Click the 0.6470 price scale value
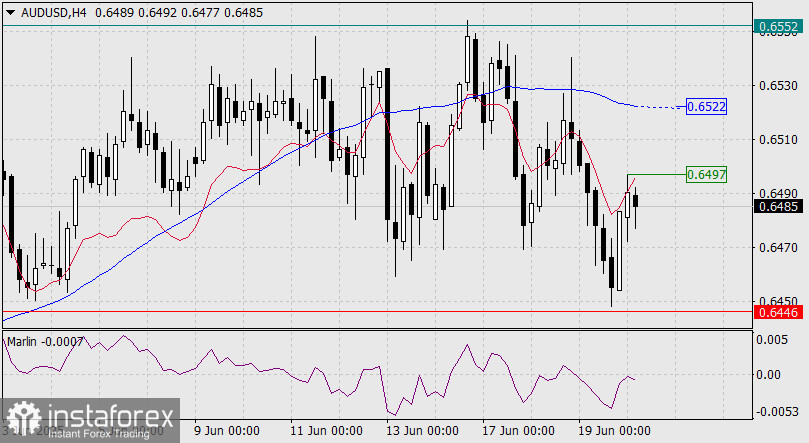 pyautogui.click(x=778, y=248)
